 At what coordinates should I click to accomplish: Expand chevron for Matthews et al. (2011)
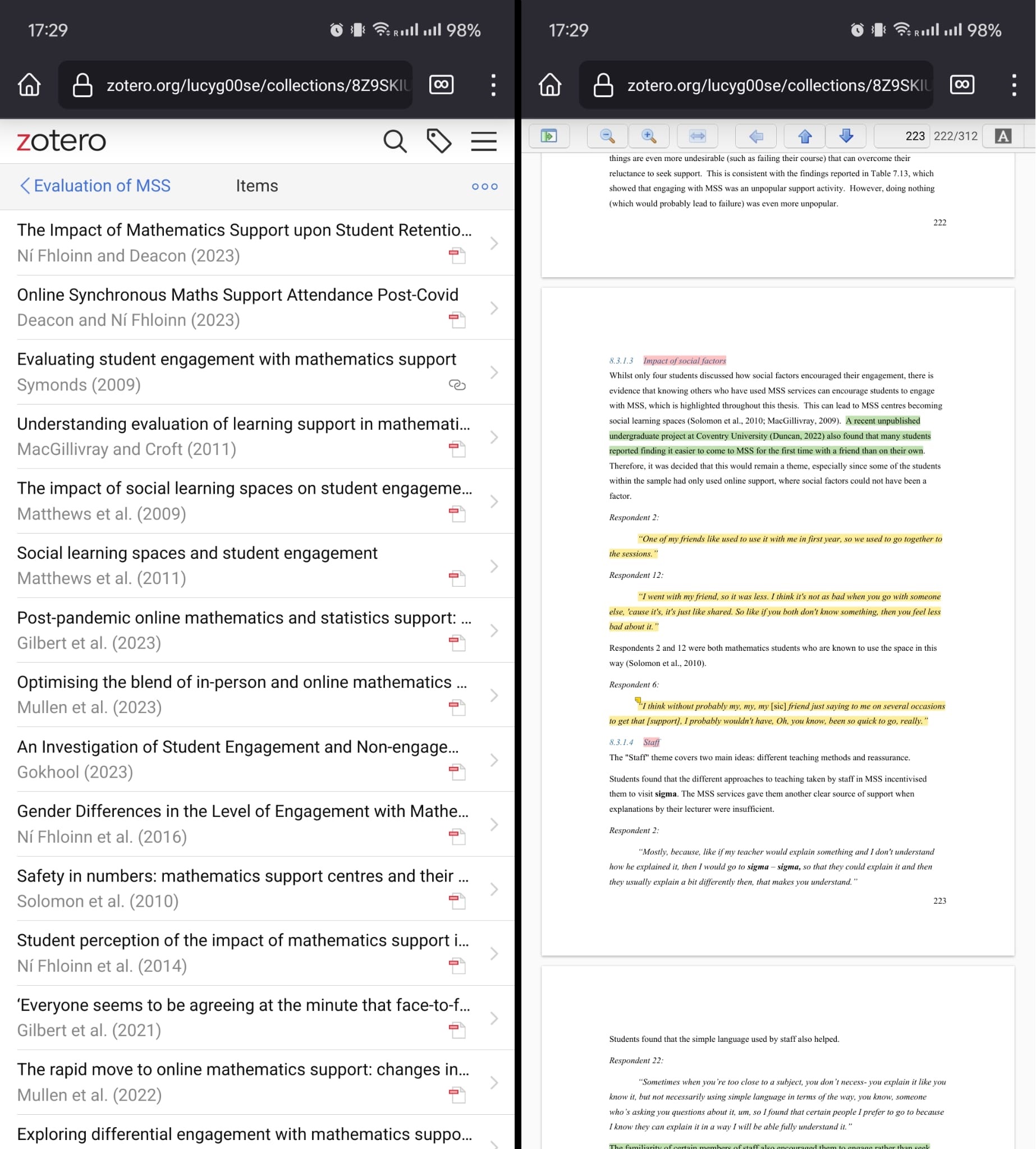(493, 566)
